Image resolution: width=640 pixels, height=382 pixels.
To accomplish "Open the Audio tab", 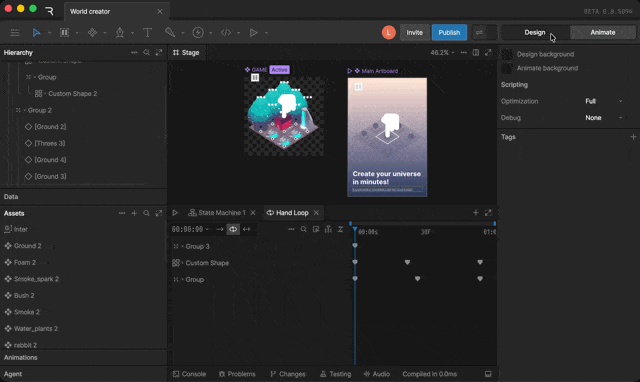I will tap(377, 374).
